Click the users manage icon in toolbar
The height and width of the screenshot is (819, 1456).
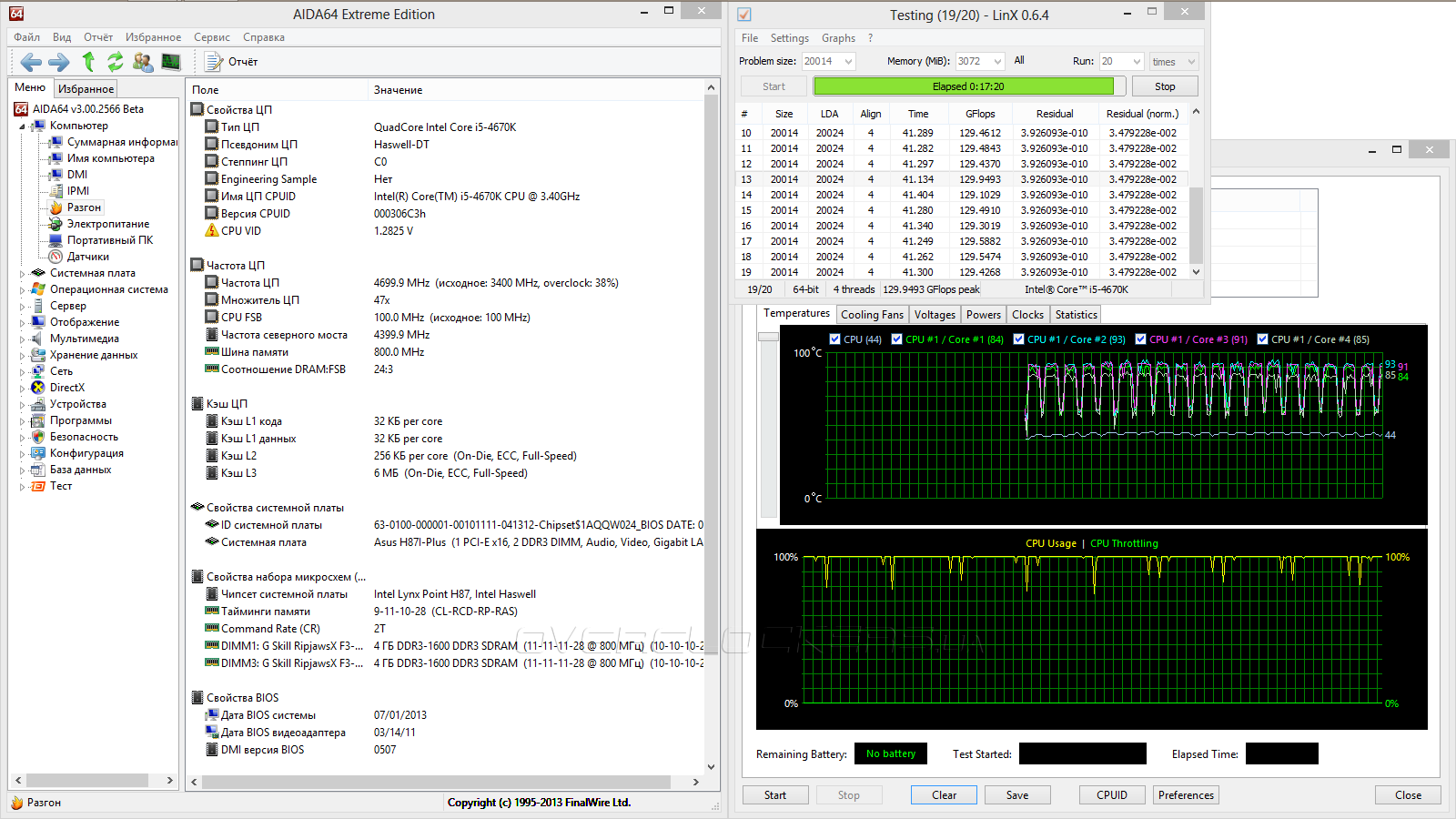(x=143, y=62)
